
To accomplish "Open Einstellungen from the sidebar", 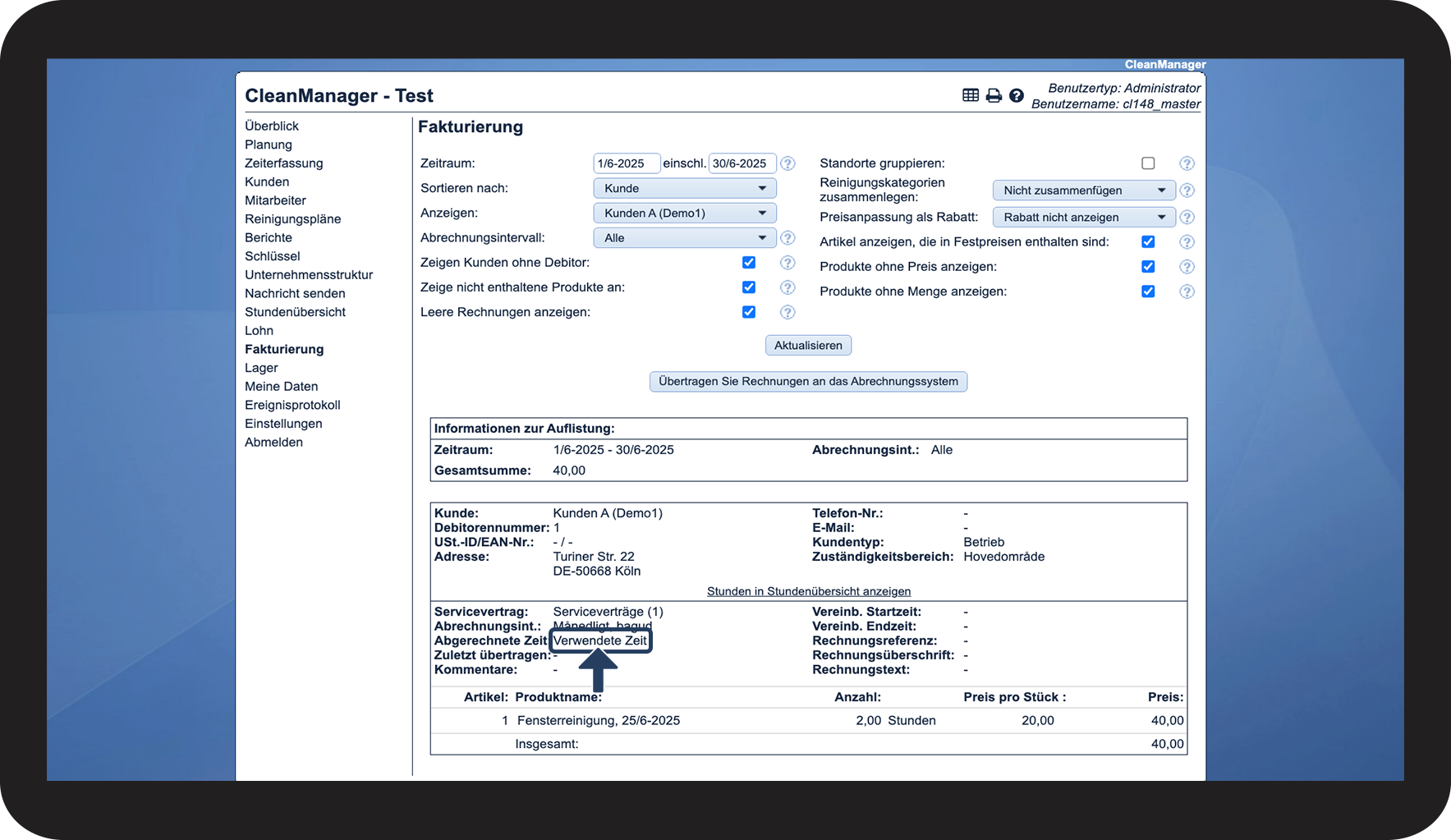I will [283, 424].
